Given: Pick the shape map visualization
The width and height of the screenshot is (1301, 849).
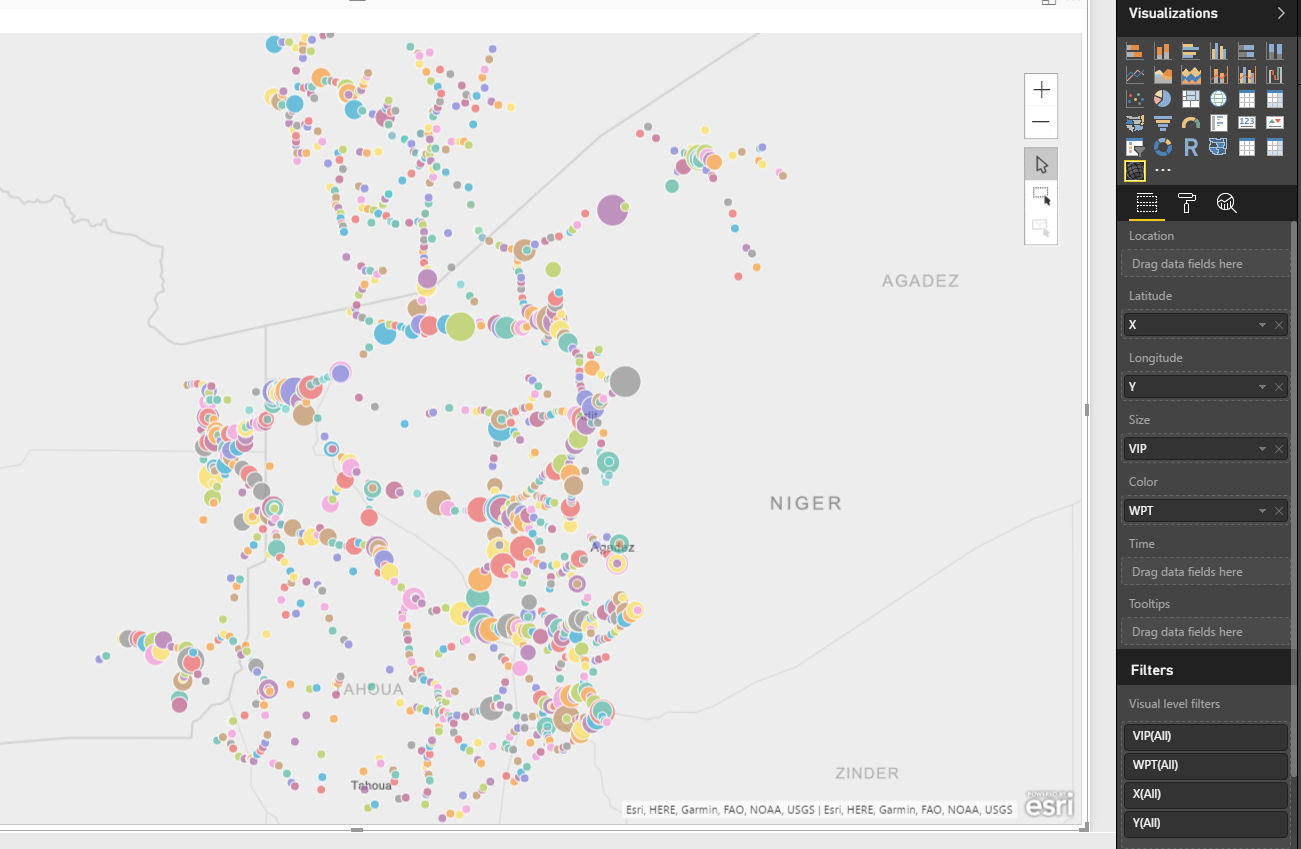Looking at the screenshot, I should pyautogui.click(x=1218, y=147).
